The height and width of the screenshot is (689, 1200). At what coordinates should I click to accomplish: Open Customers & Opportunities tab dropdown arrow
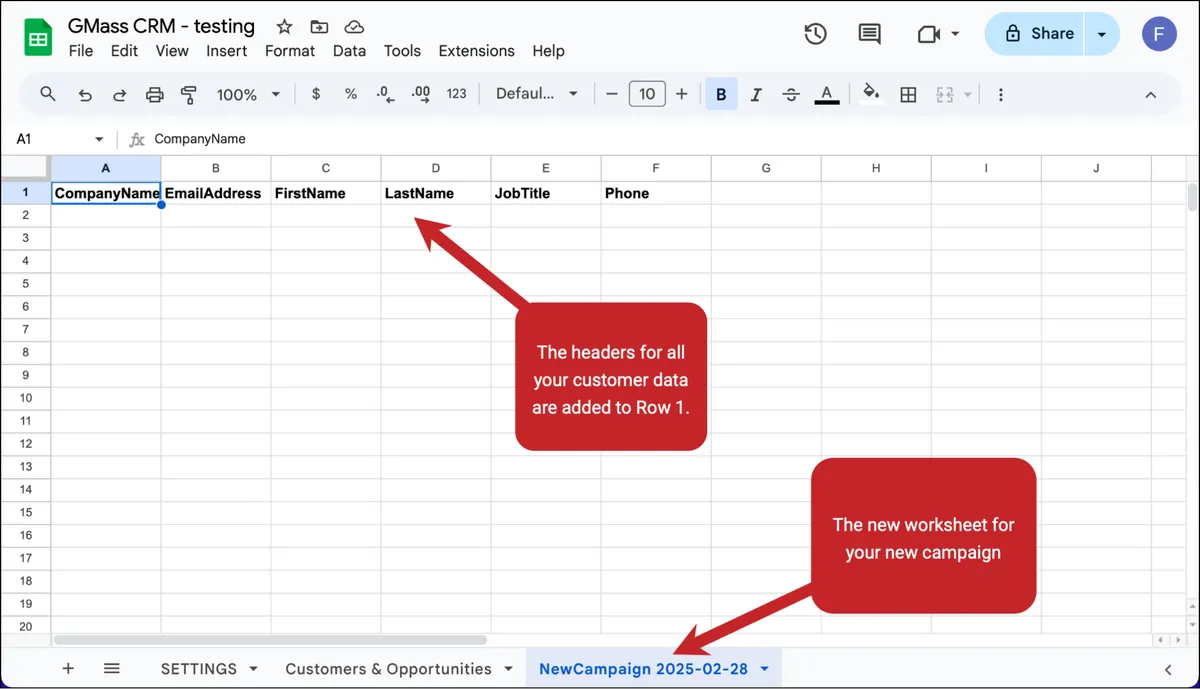coord(508,669)
